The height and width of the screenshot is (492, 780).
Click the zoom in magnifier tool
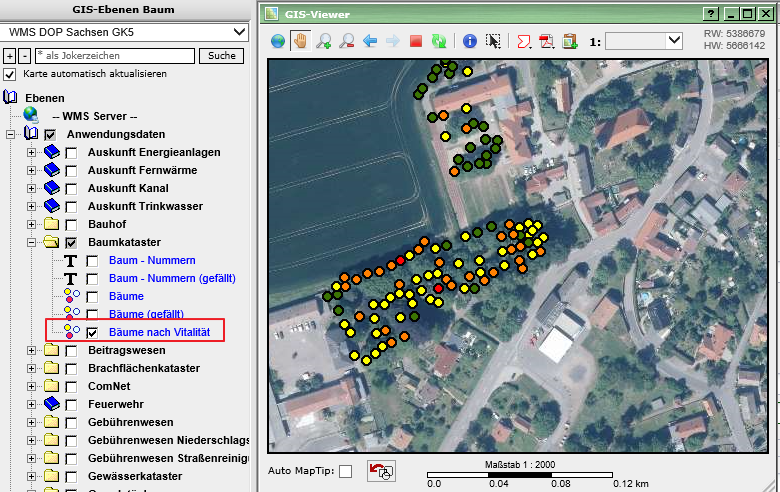tap(323, 41)
